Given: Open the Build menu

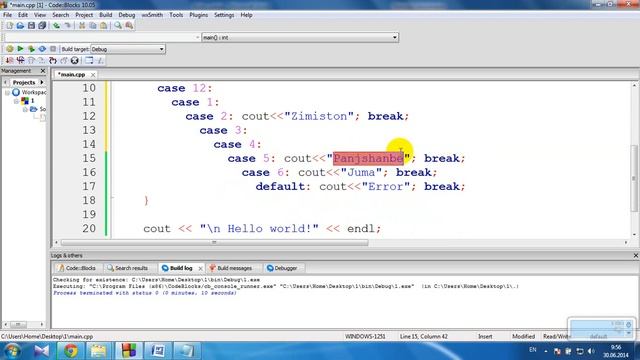Looking at the screenshot, I should pyautogui.click(x=106, y=15).
